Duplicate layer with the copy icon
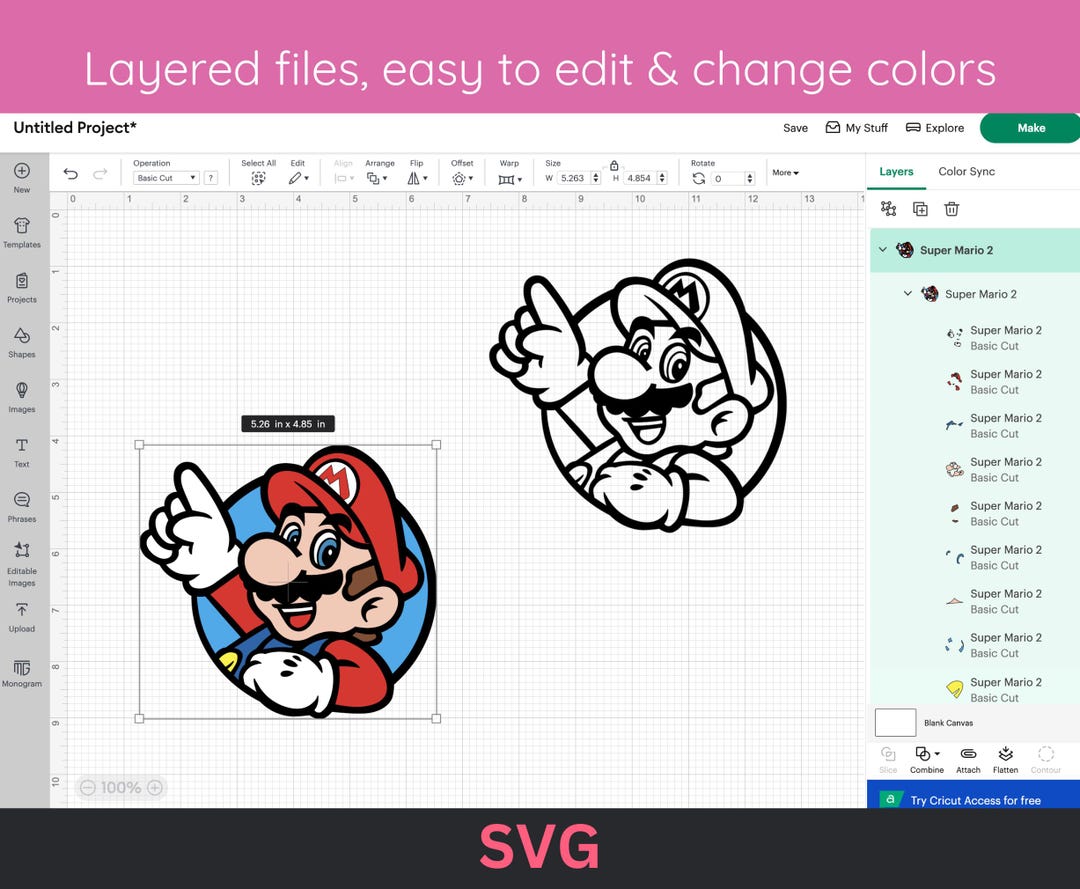The image size is (1080, 889). click(x=920, y=209)
